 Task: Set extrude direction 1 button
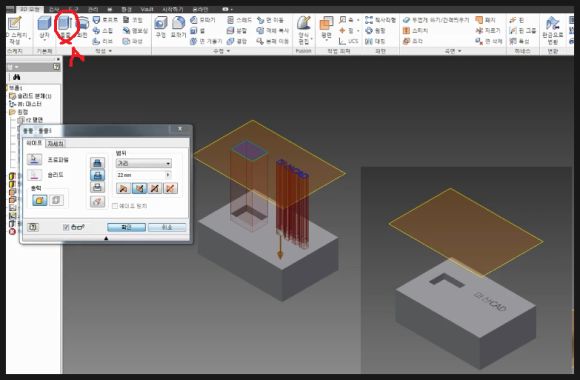tap(124, 188)
